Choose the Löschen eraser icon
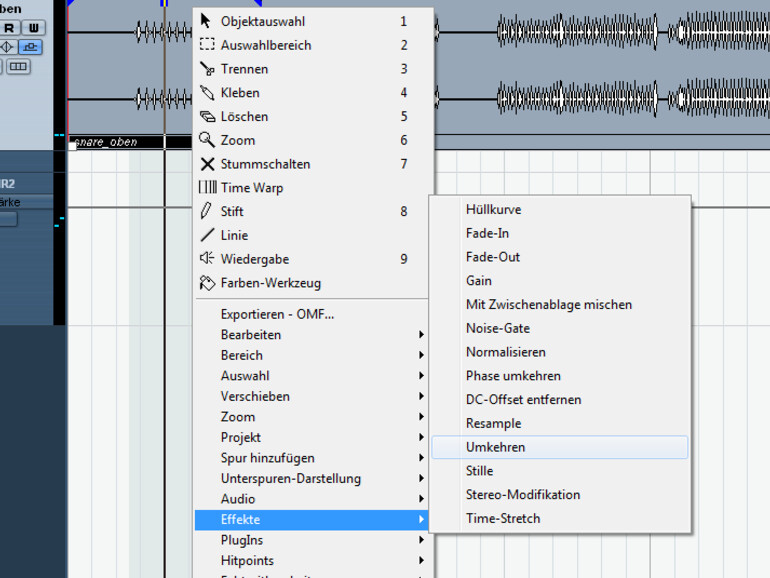Image resolution: width=770 pixels, height=578 pixels. (207, 116)
